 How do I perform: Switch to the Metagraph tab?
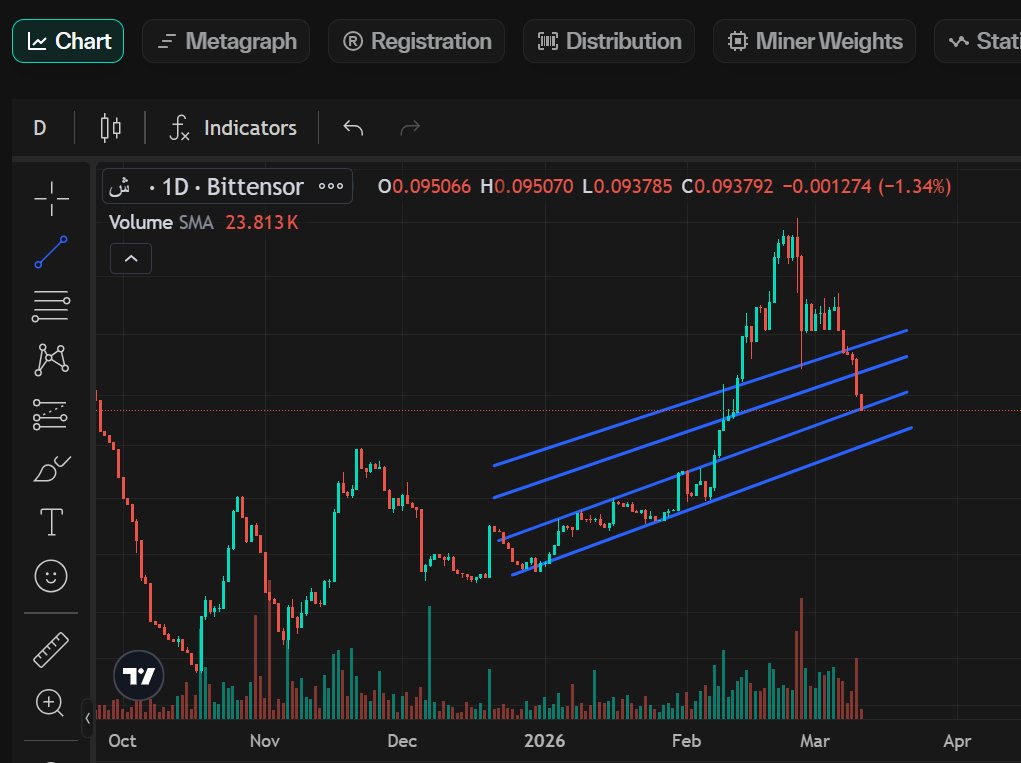226,41
